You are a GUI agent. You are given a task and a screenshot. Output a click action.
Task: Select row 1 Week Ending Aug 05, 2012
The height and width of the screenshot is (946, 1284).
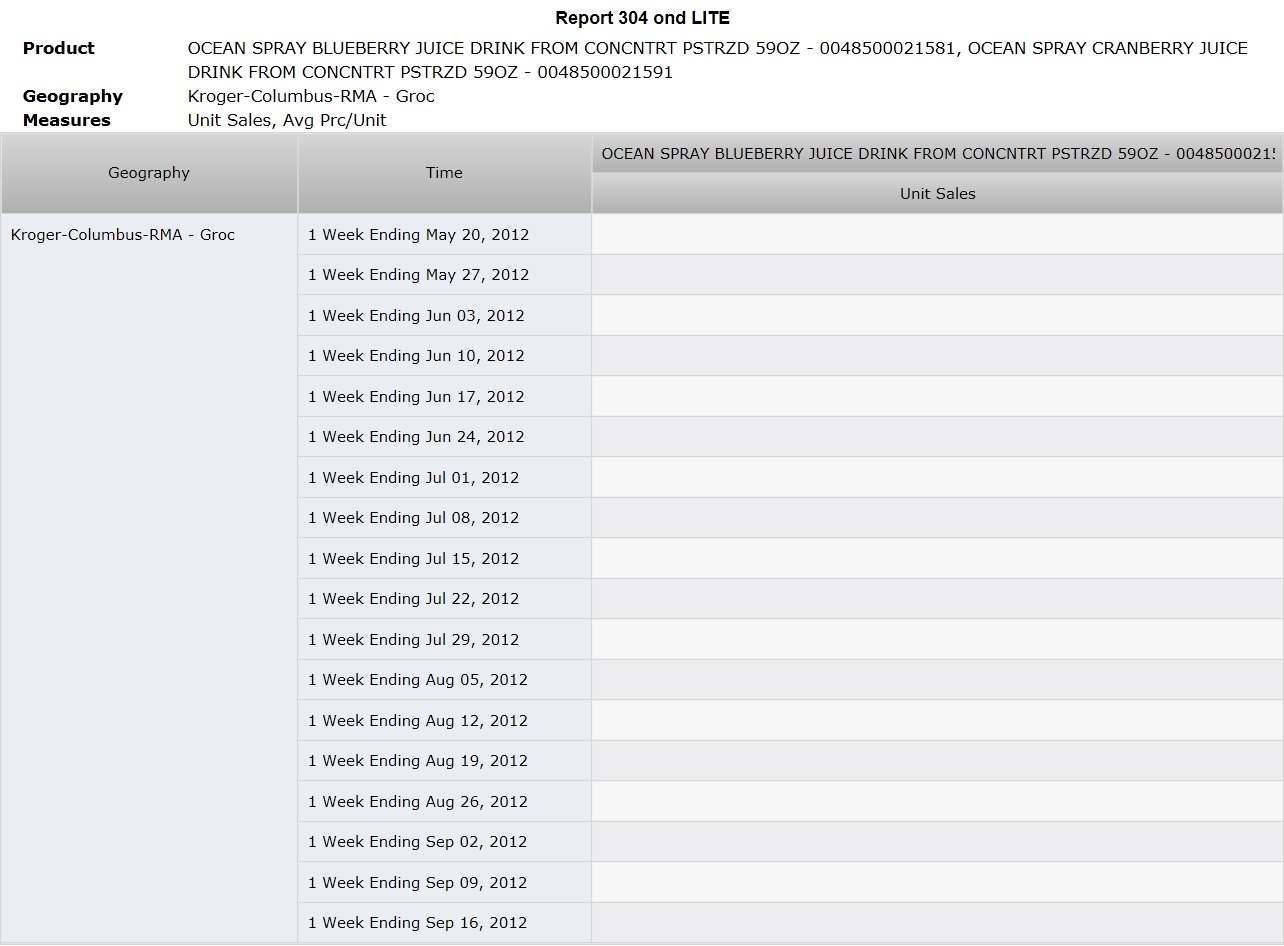pos(444,680)
